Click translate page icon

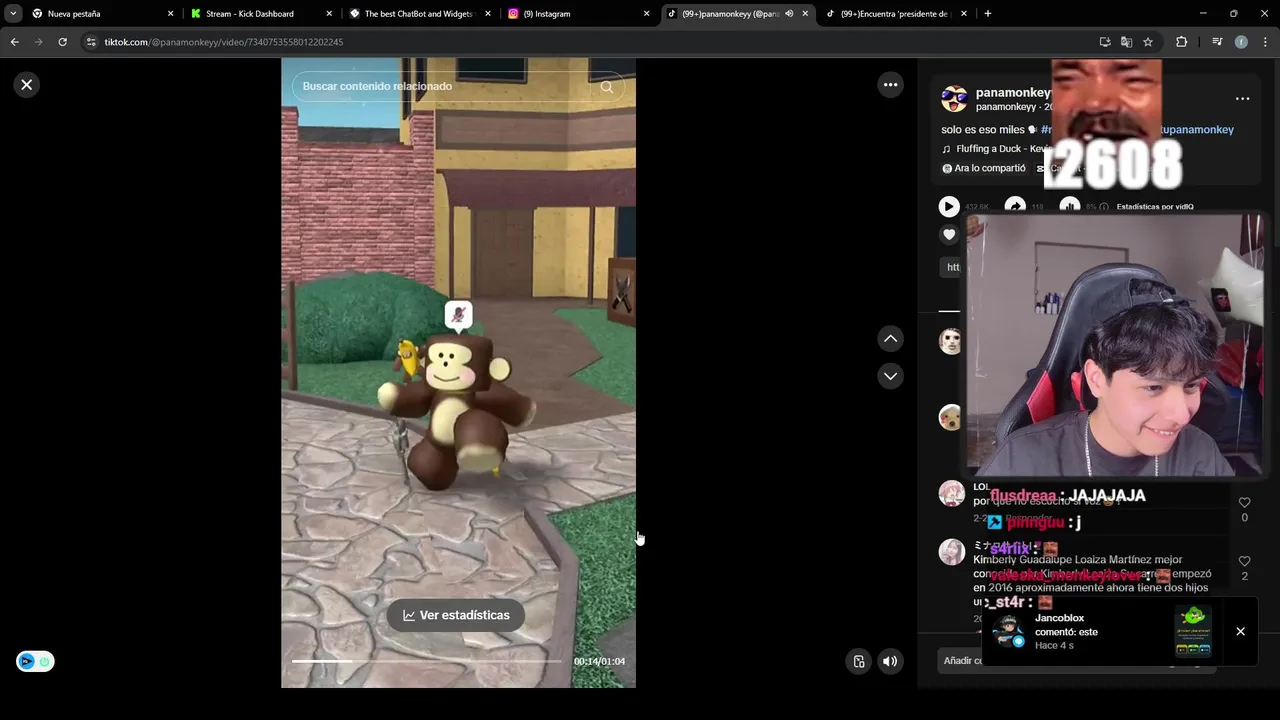click(x=1126, y=42)
